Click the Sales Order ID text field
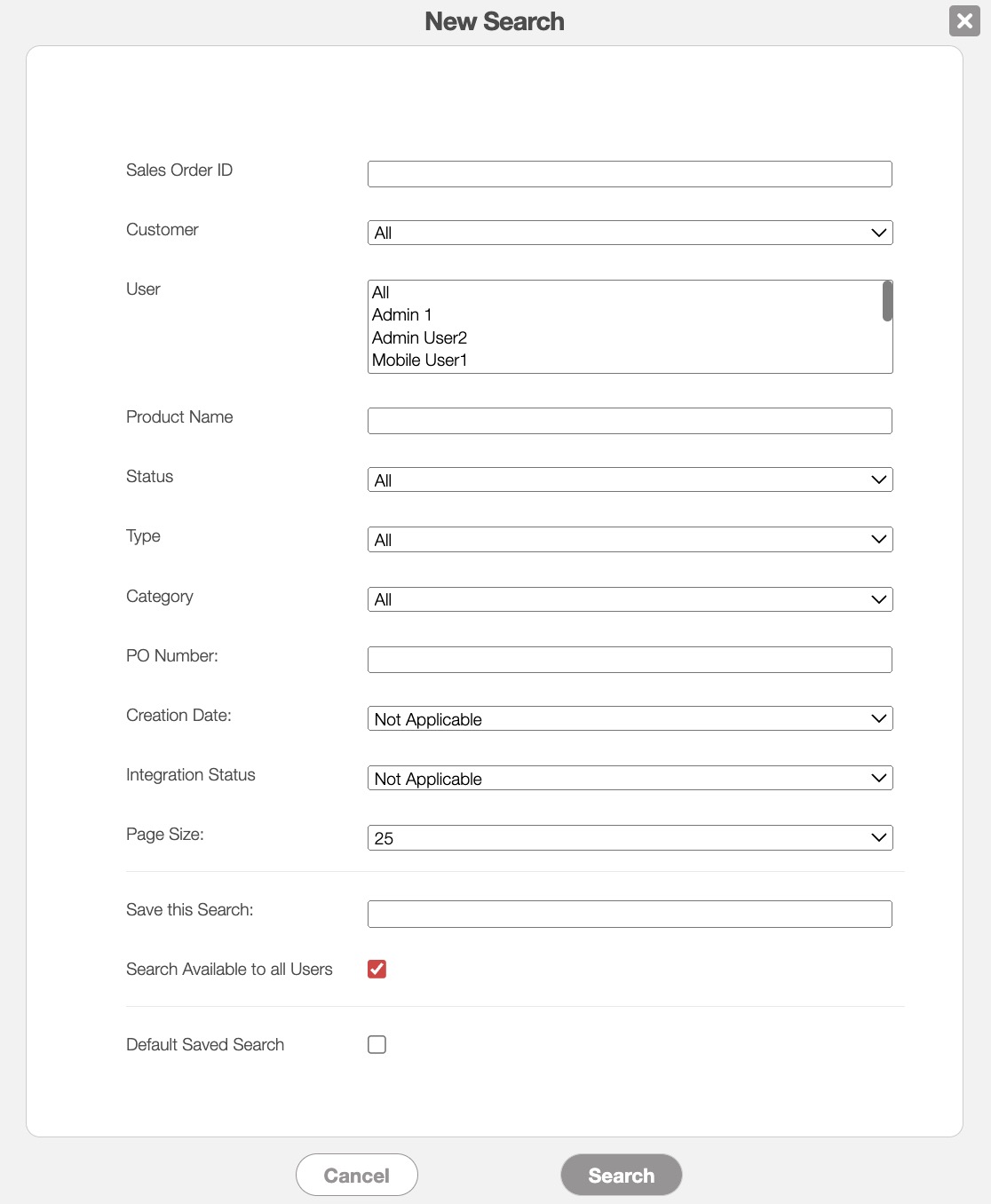 (x=630, y=174)
